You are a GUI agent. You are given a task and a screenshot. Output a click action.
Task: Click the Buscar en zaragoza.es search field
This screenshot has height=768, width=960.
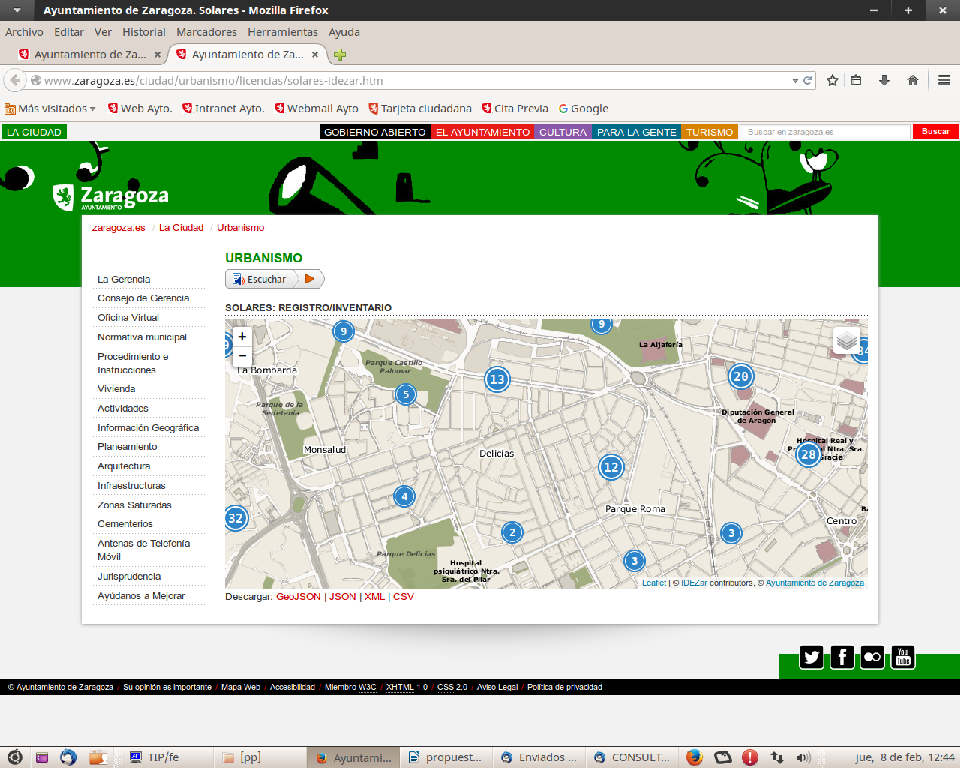pyautogui.click(x=826, y=132)
